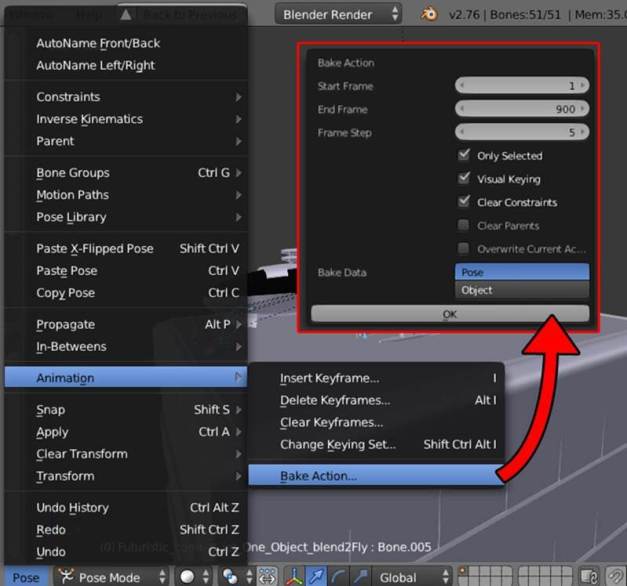Increase End Frame with right arrow
Viewport: 627px width, 586px height.
pyautogui.click(x=583, y=108)
